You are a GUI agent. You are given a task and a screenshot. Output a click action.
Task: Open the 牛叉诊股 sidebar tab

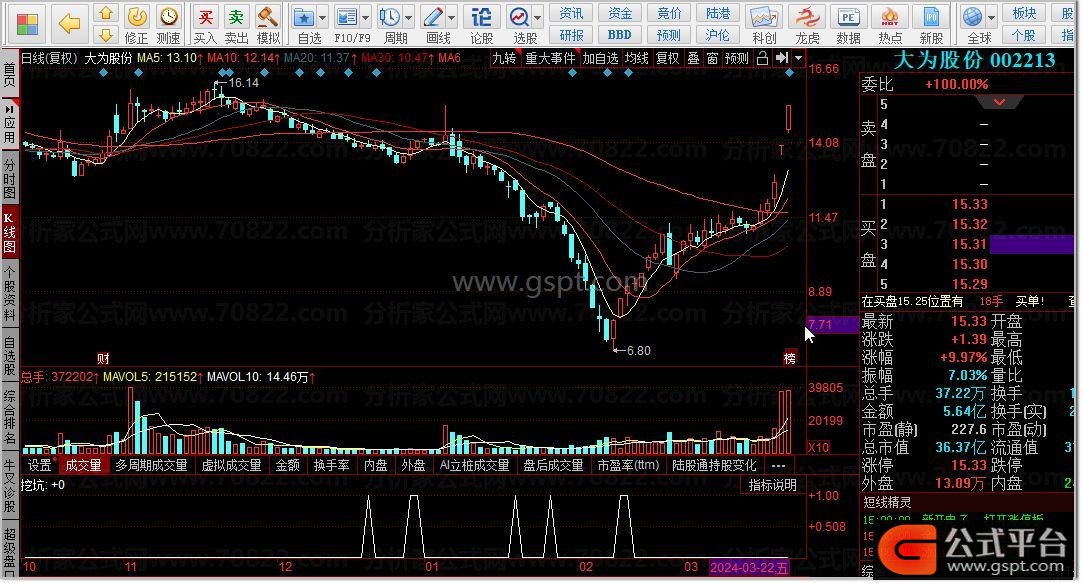point(10,485)
